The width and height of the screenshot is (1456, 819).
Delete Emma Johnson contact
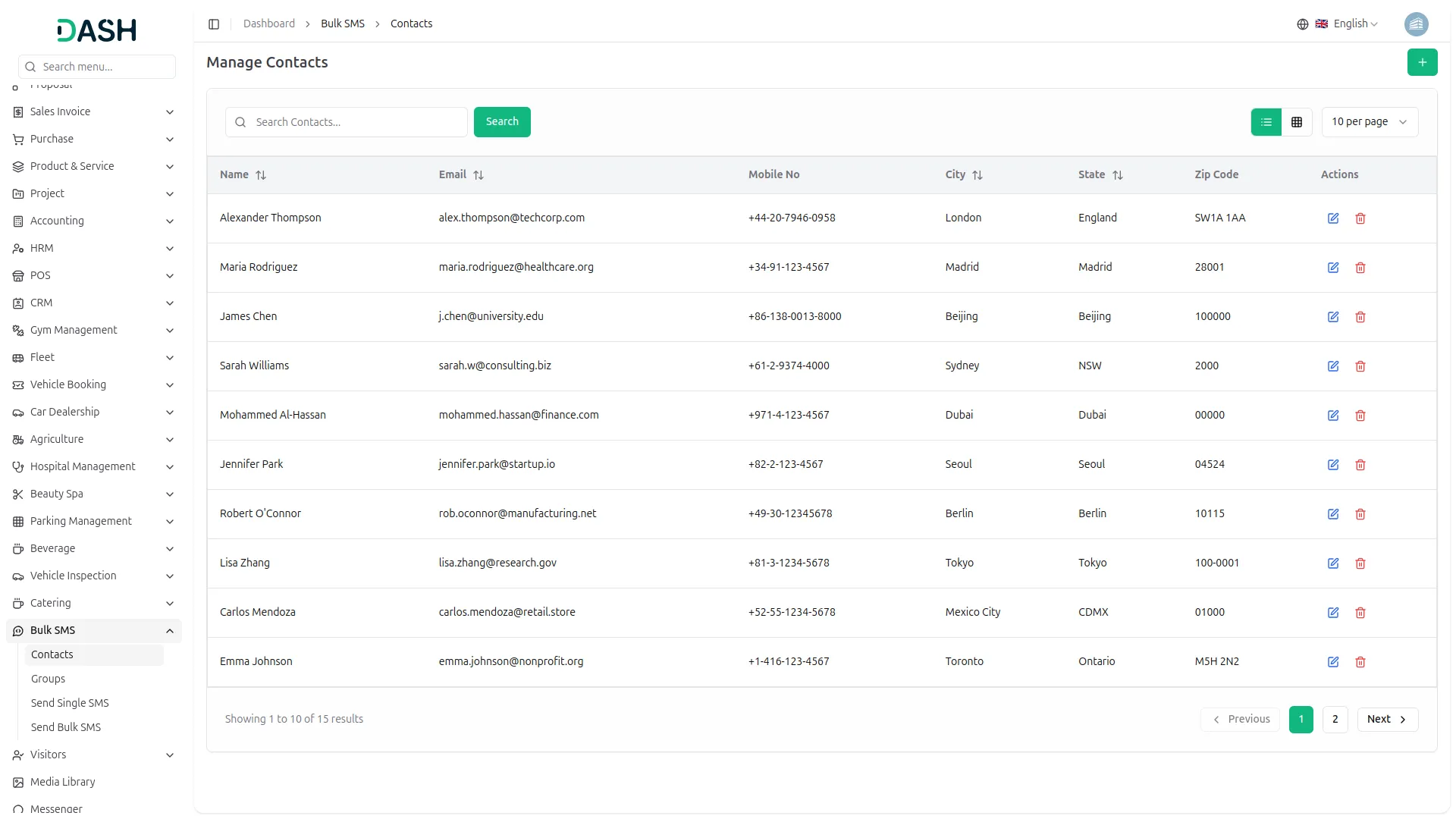(1360, 662)
